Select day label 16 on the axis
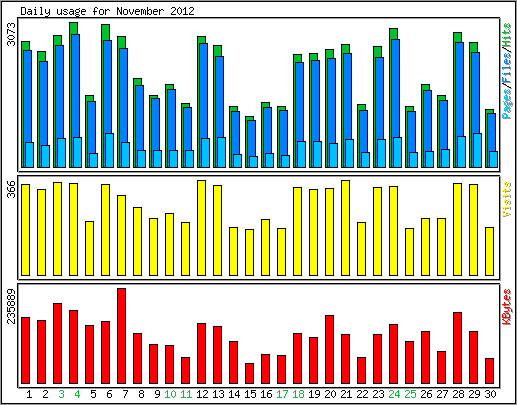Screen dimensions: 517x405 point(266,394)
